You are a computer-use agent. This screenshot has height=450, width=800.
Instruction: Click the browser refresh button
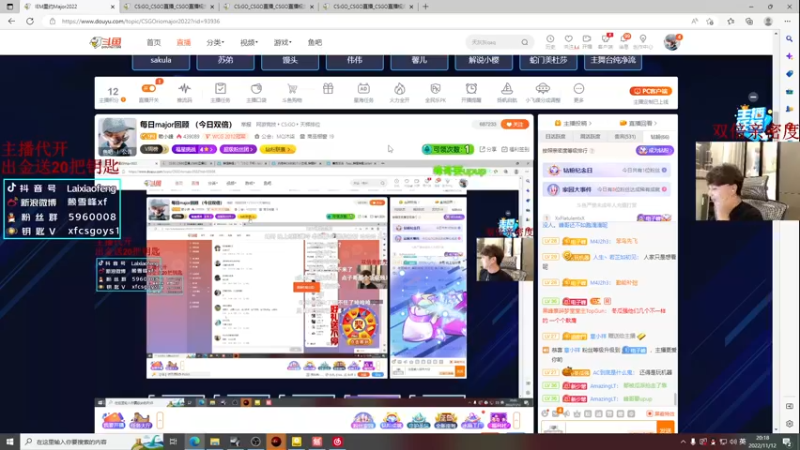point(30,21)
